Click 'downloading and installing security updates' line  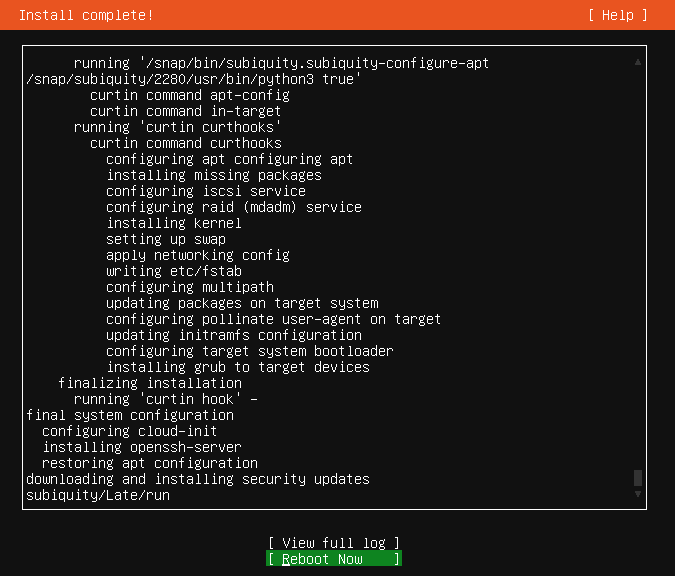(198, 479)
